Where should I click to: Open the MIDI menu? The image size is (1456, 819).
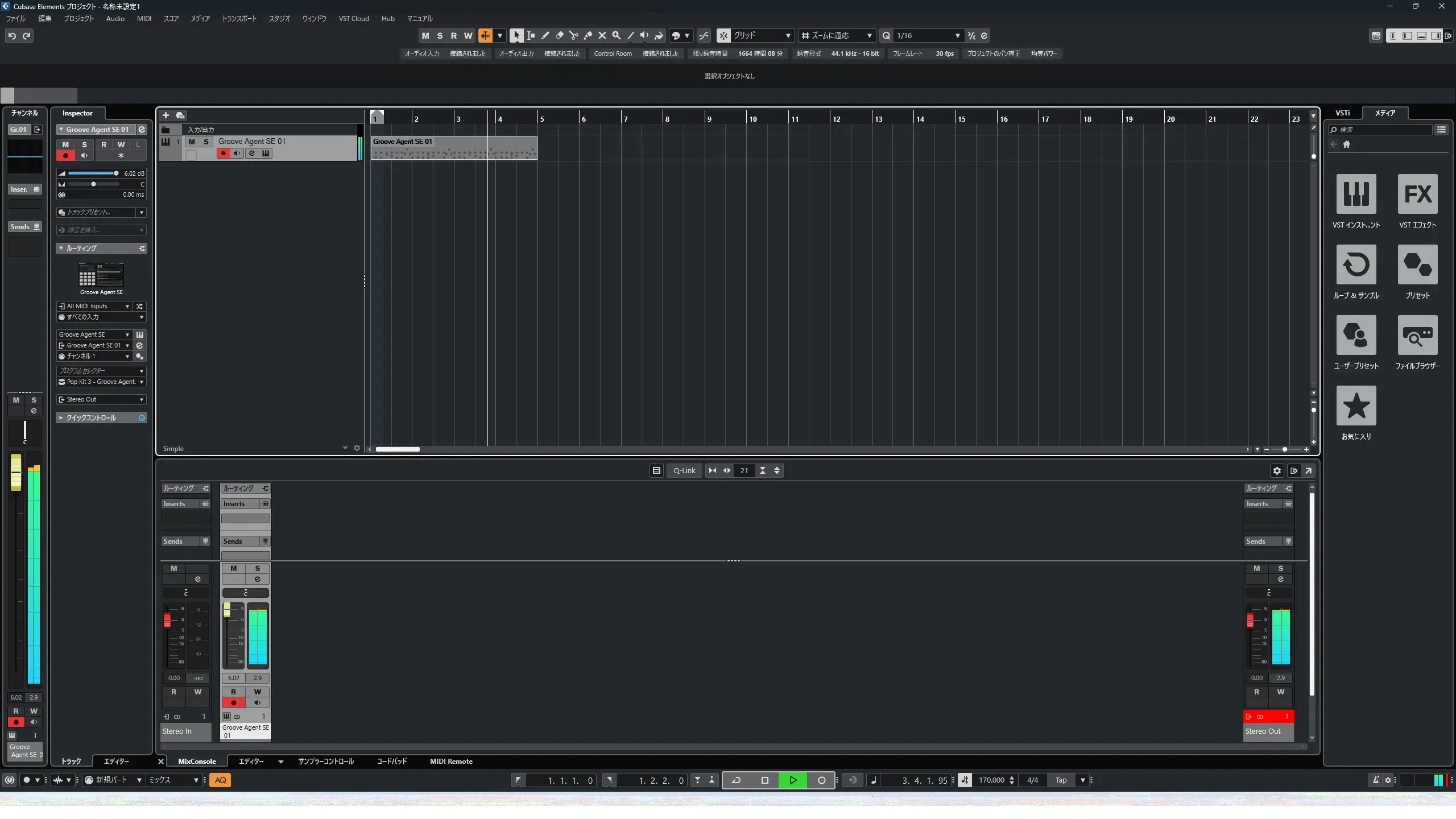coord(144,19)
